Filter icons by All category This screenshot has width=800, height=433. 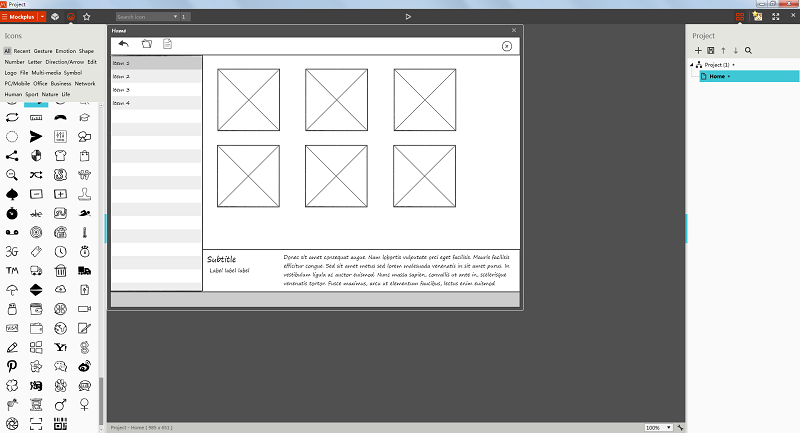point(7,51)
